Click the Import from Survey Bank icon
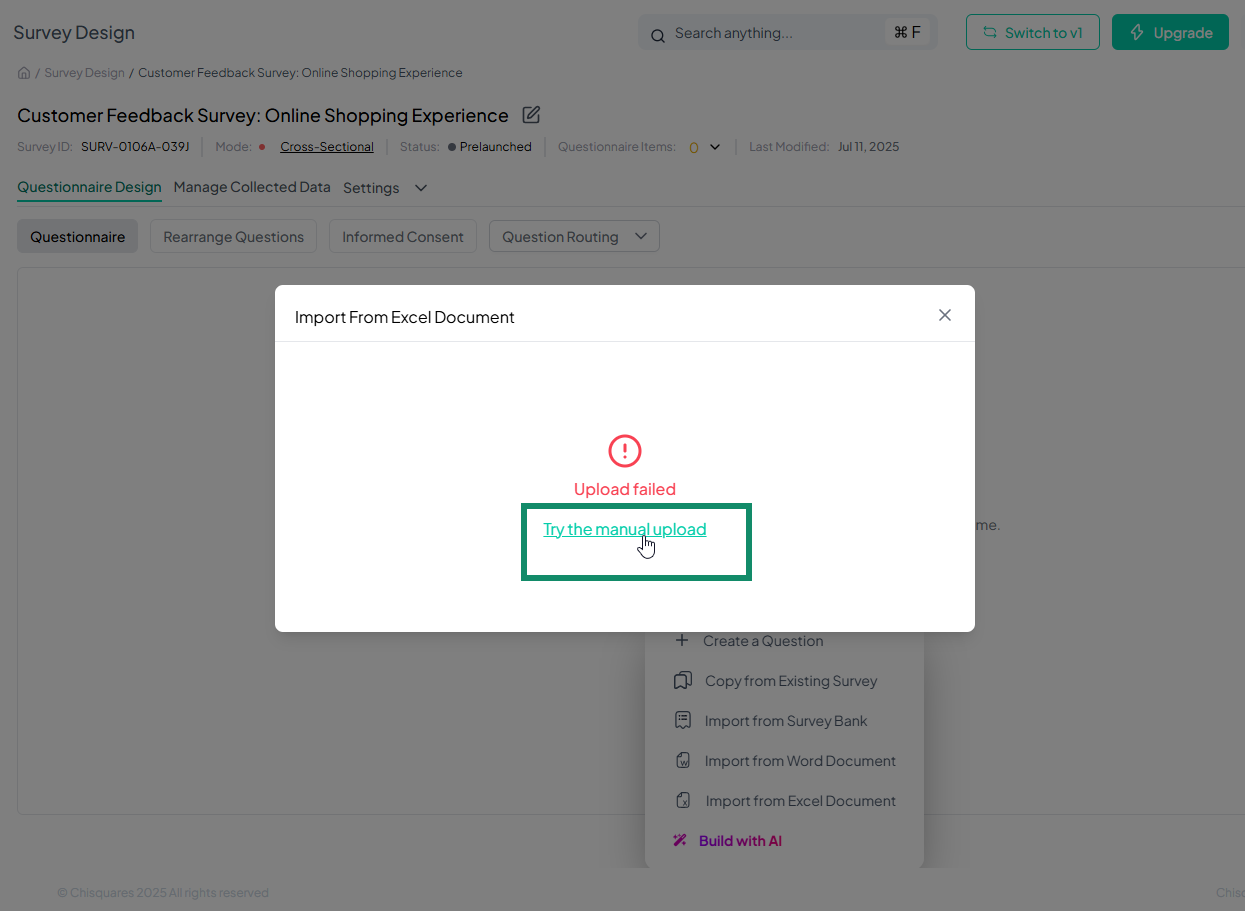 tap(683, 721)
